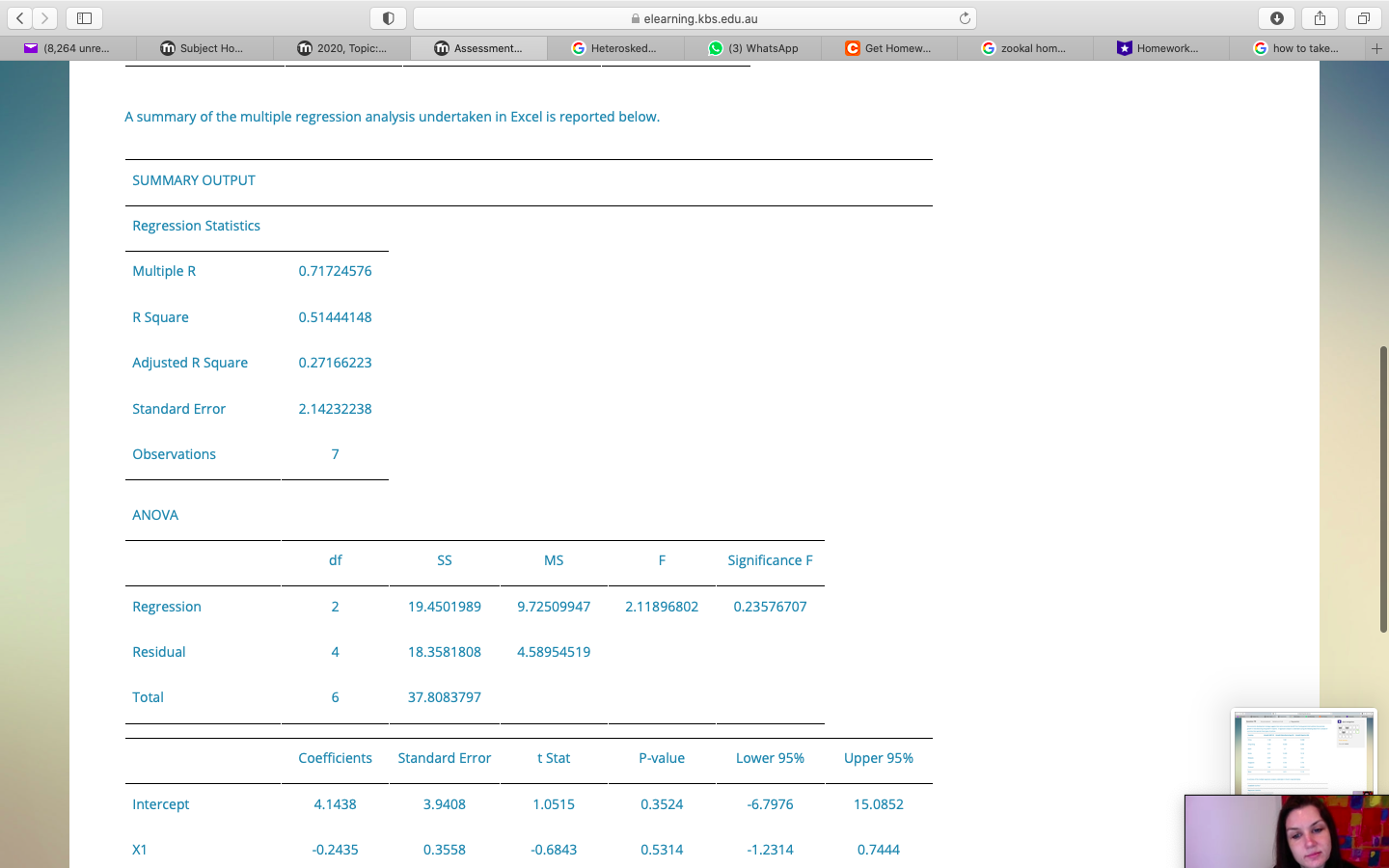The width and height of the screenshot is (1389, 868).
Task: Open the Get Homew... tab
Action: click(889, 48)
